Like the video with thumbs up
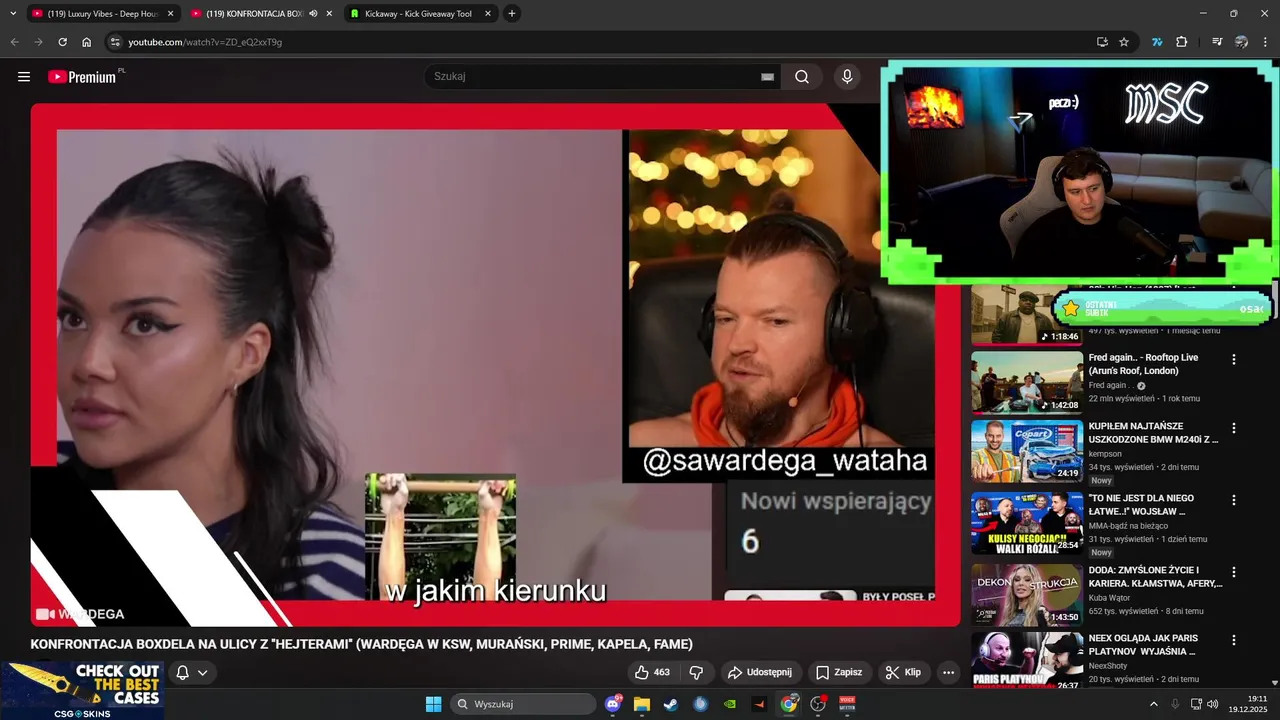This screenshot has width=1280, height=720. (652, 672)
